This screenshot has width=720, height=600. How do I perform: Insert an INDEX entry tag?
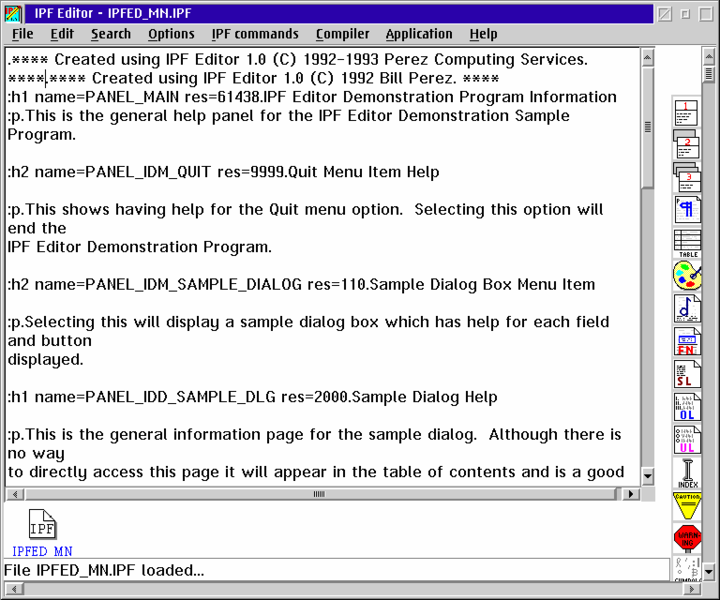(687, 474)
